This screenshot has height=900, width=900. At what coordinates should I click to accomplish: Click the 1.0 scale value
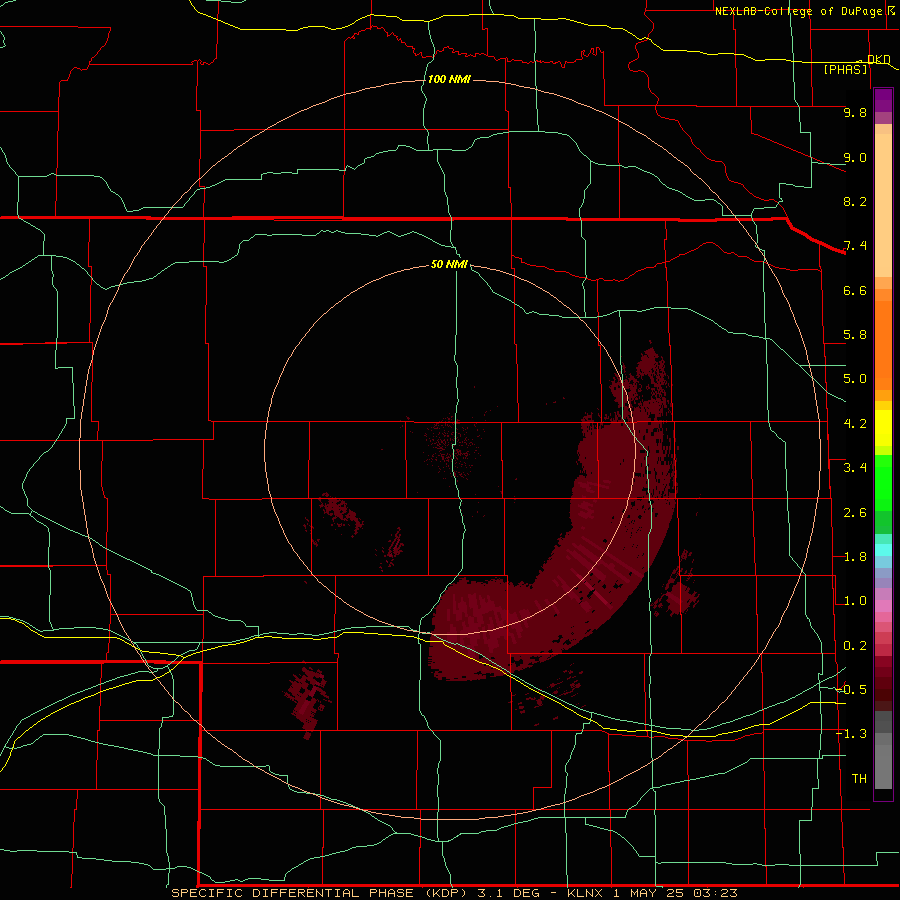pyautogui.click(x=855, y=601)
